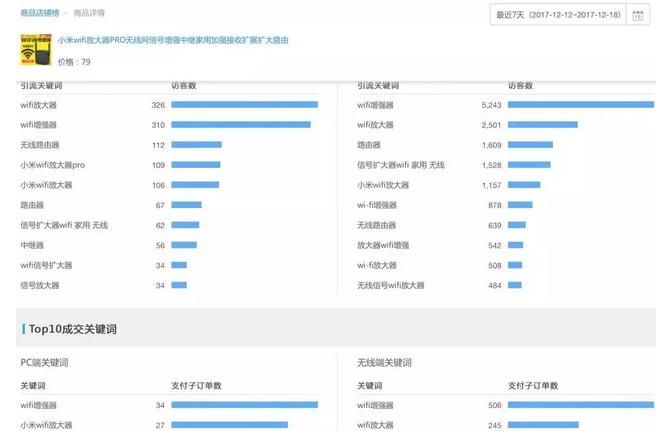Click the visitor count 326

tap(158, 105)
